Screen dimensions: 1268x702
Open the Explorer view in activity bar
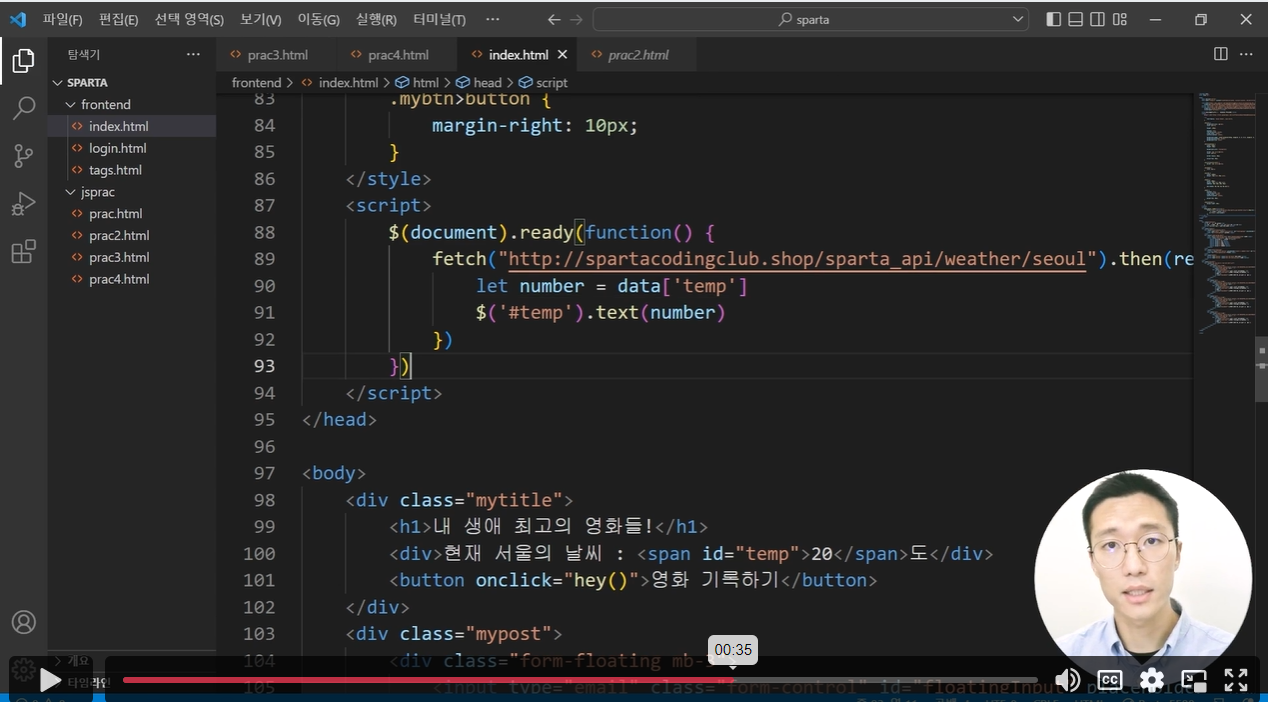[23, 62]
